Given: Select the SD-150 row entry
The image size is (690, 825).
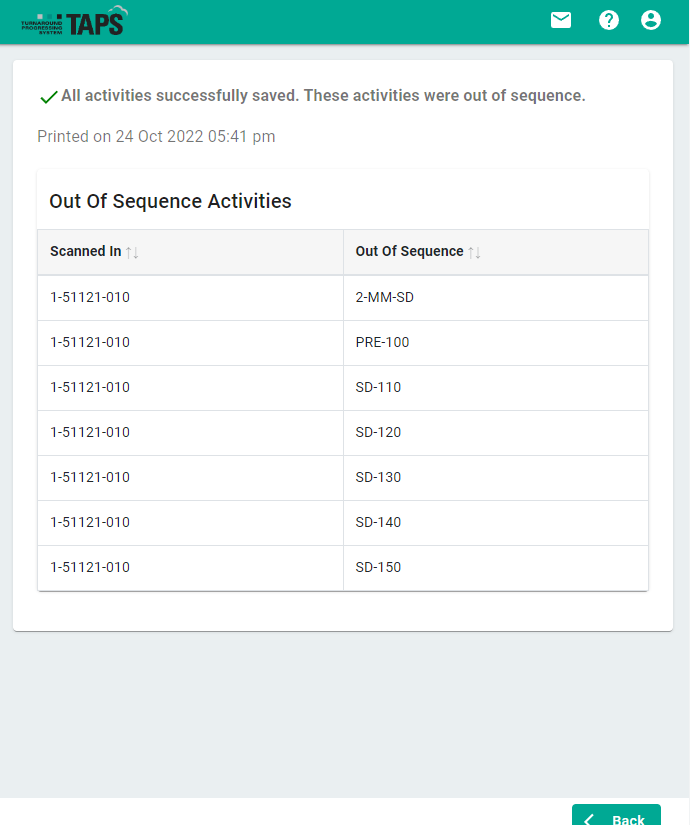Looking at the screenshot, I should pos(378,567).
